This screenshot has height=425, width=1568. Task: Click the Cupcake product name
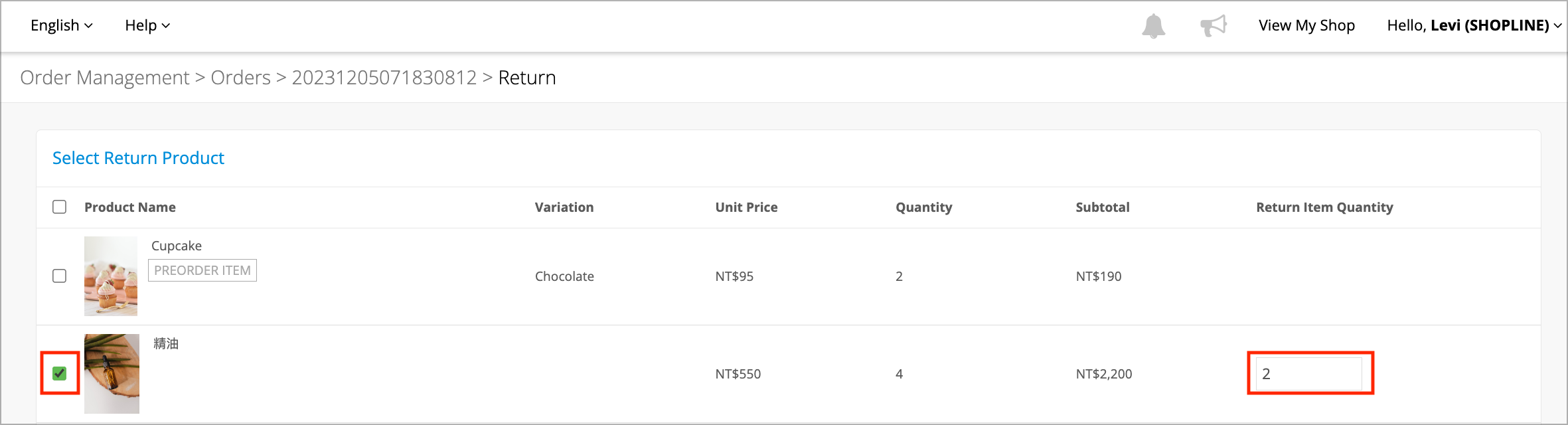click(177, 246)
